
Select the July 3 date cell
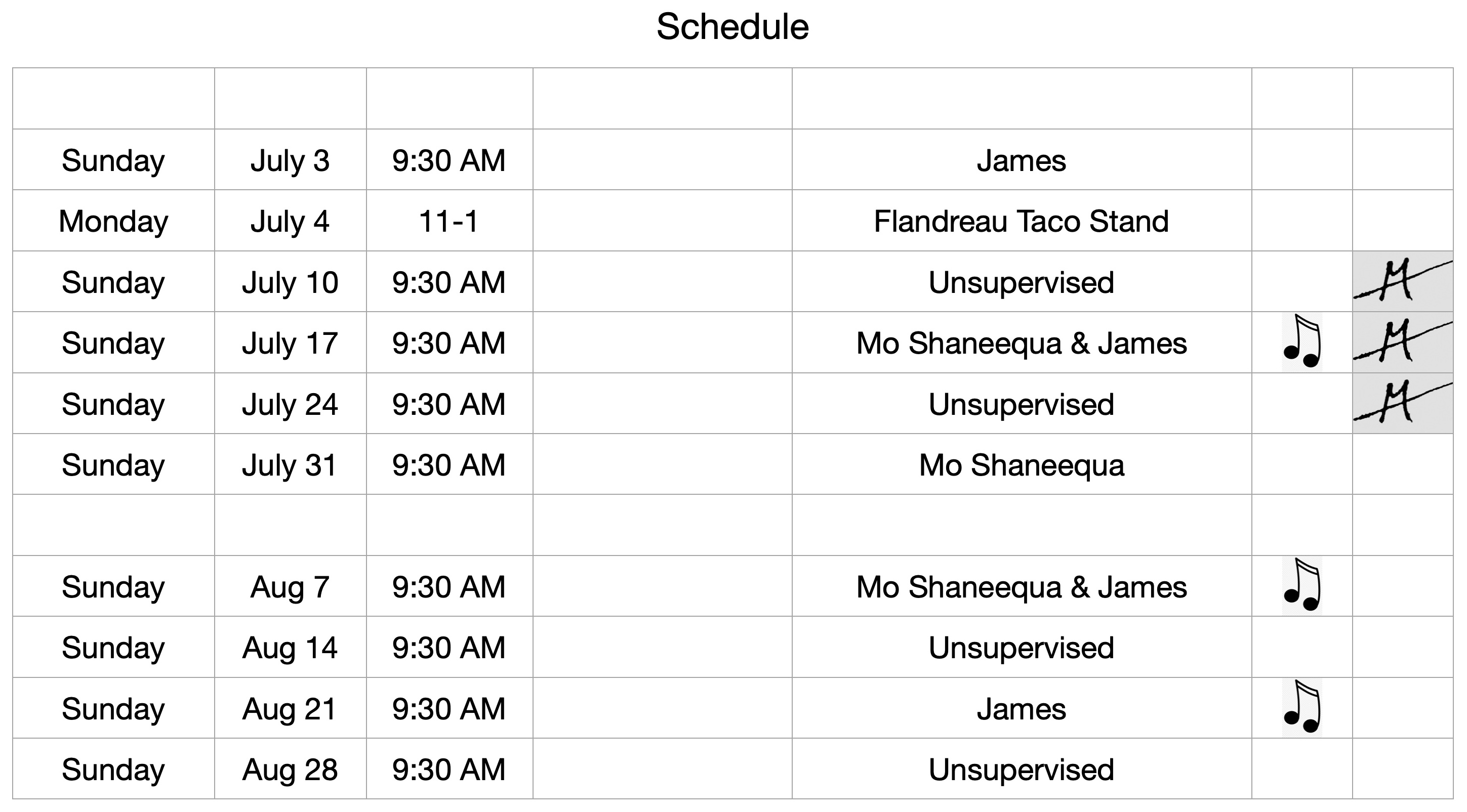[291, 159]
